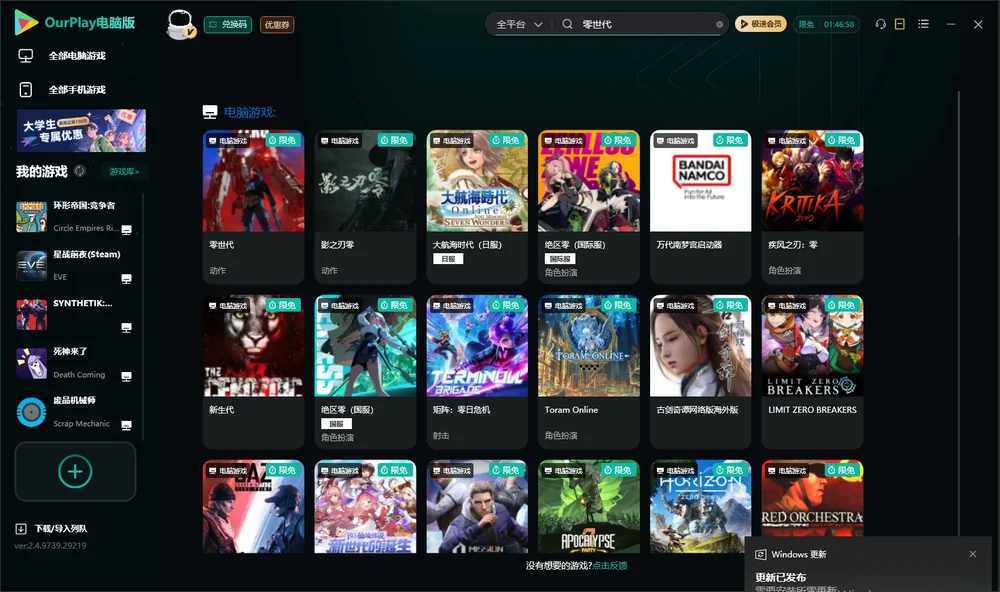Image resolution: width=1000 pixels, height=592 pixels.
Task: Open the 极速会员 membership button
Action: 760,24
